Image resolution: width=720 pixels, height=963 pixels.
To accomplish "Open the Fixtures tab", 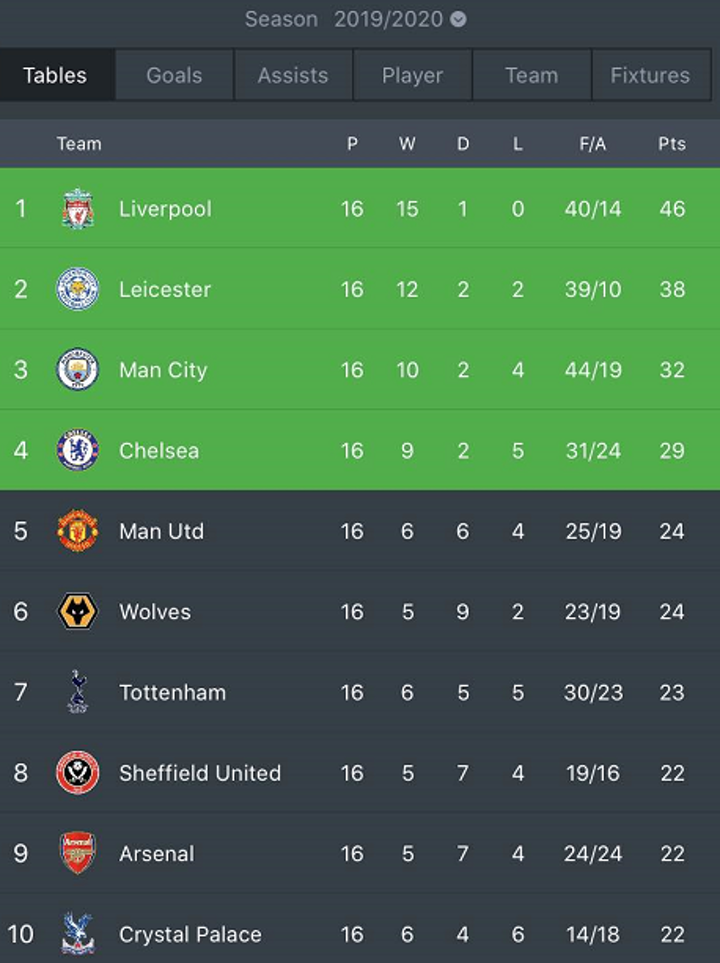I will pyautogui.click(x=650, y=75).
